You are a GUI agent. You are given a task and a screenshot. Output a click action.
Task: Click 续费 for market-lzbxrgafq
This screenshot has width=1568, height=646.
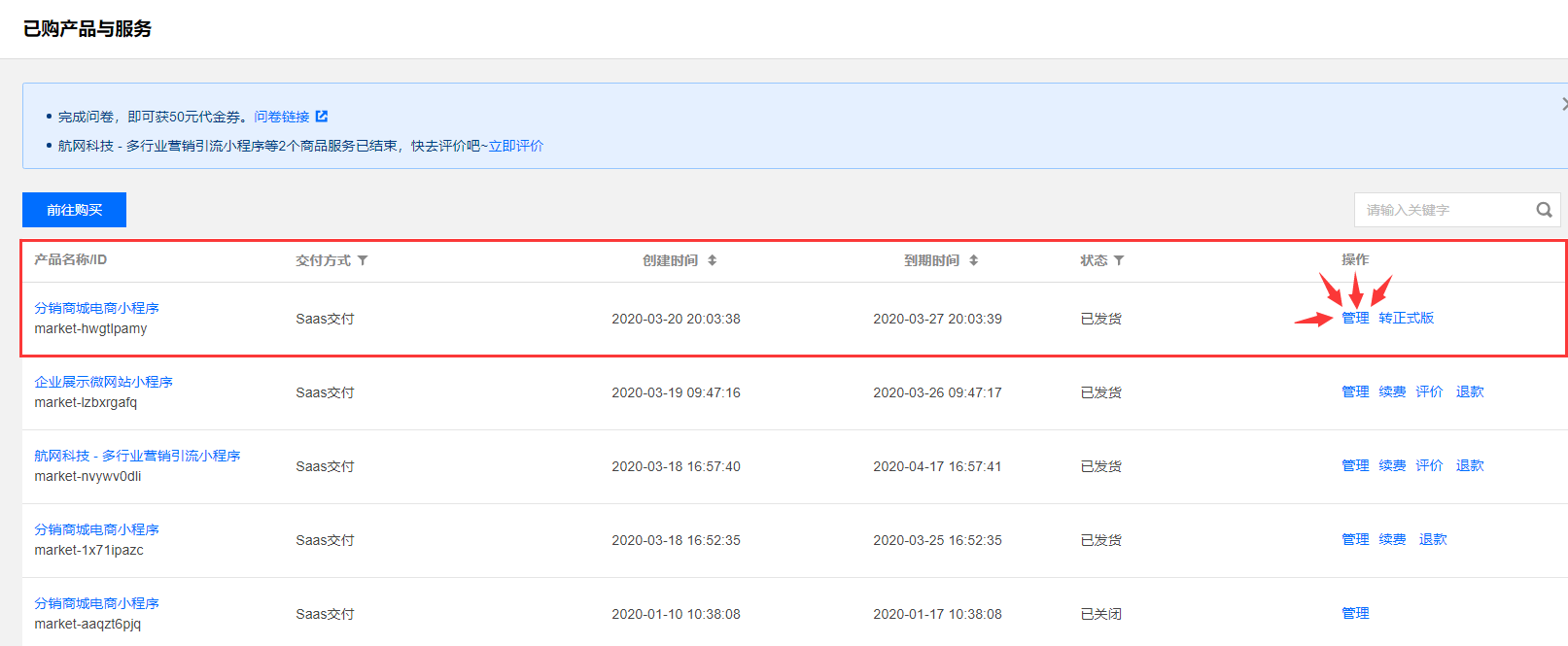(x=1392, y=391)
